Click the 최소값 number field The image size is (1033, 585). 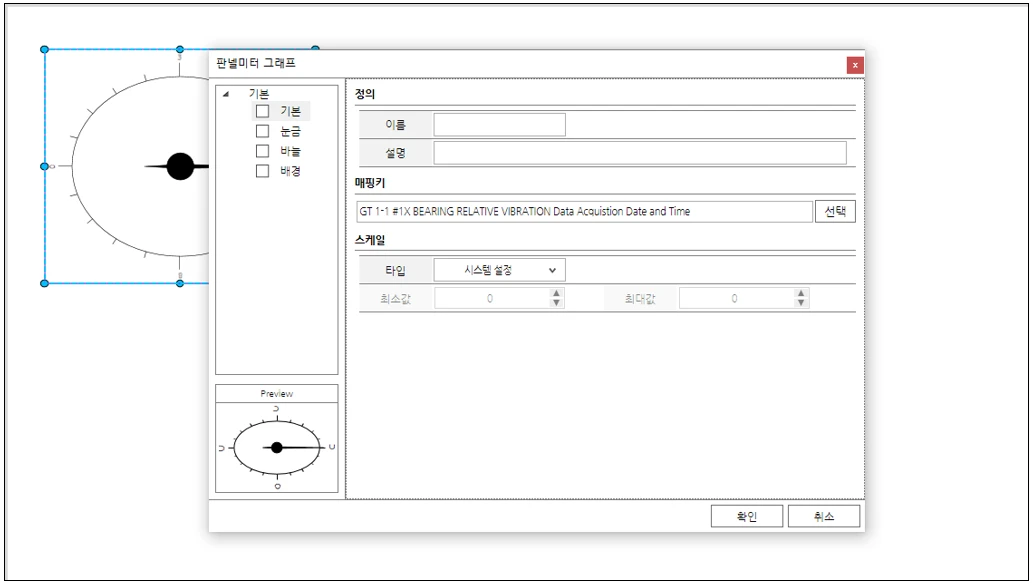click(491, 298)
